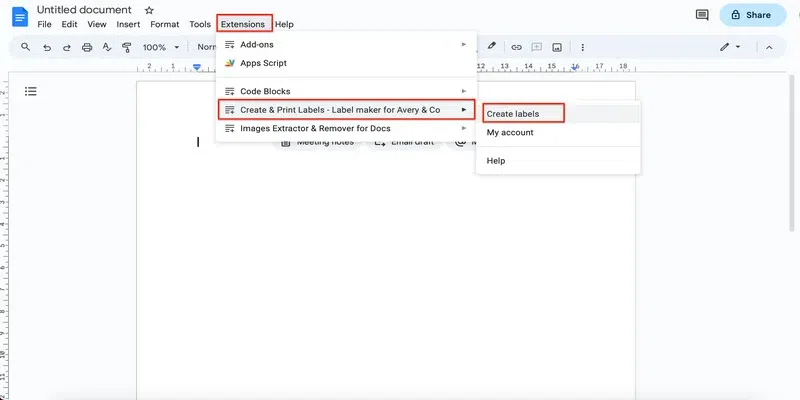Add a comment using toolbar icon
The image size is (800, 400).
[x=536, y=47]
